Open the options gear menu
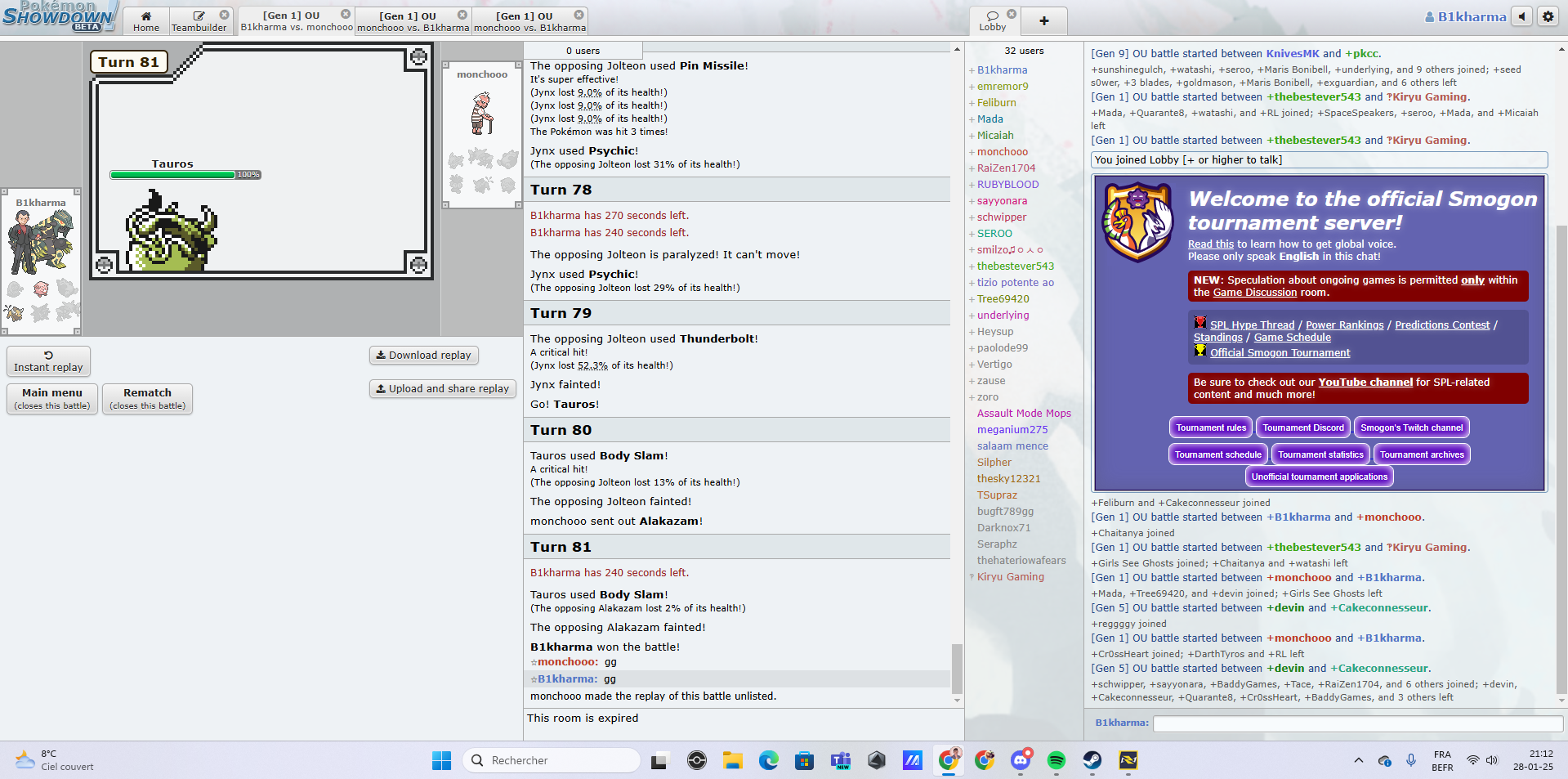 [x=1548, y=16]
